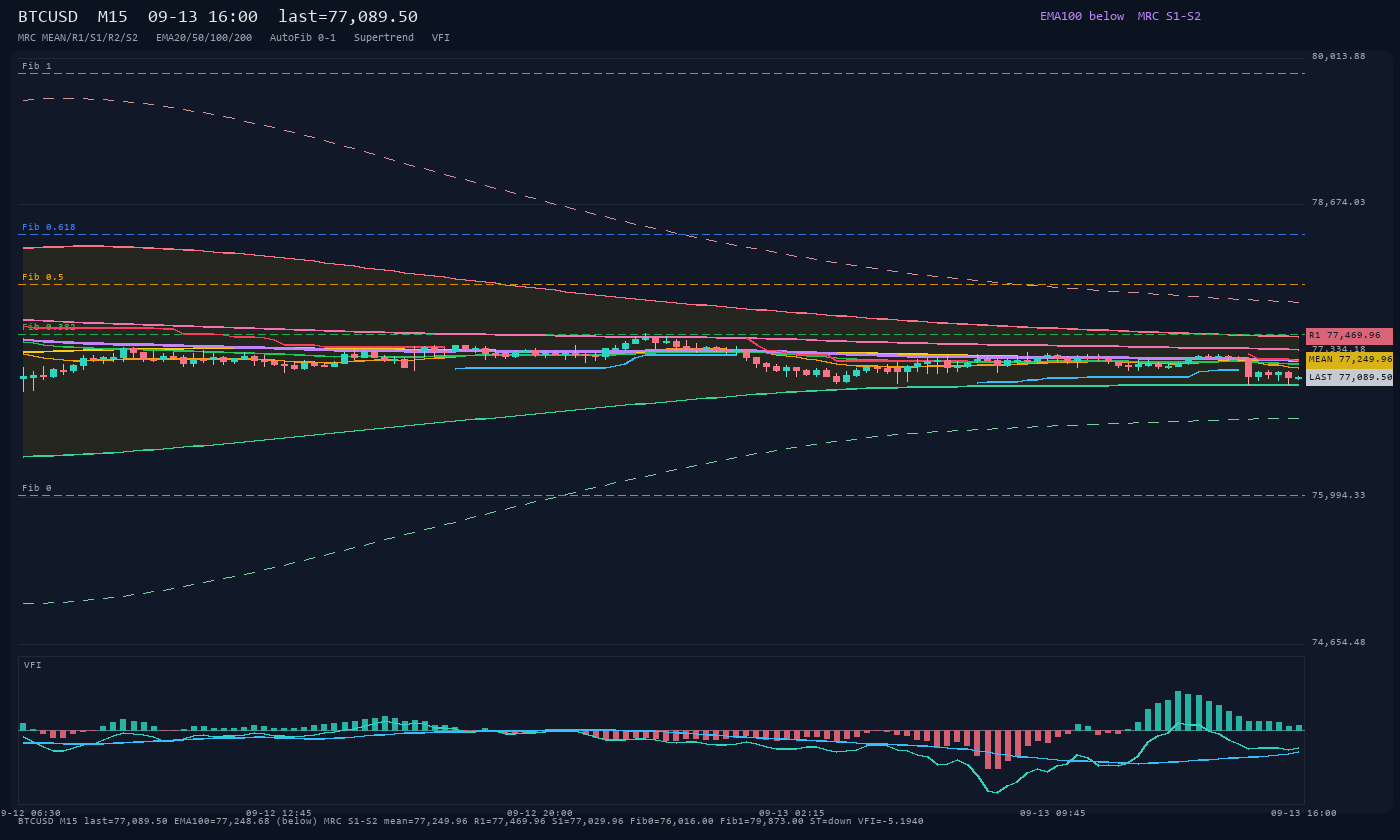Image resolution: width=1400 pixels, height=840 pixels.
Task: Click the 'Fib 0.5' level label
Action: click(43, 277)
